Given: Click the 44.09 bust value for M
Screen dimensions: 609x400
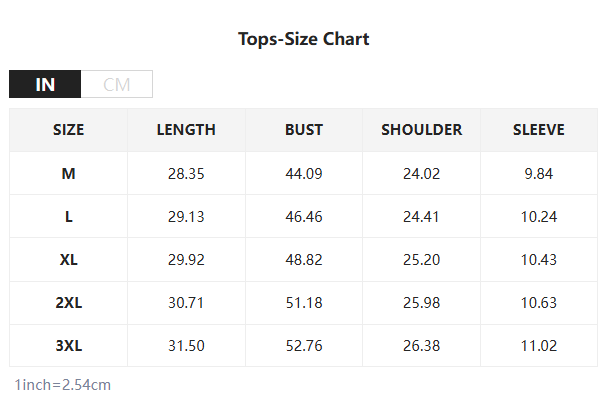Looking at the screenshot, I should [x=304, y=173].
